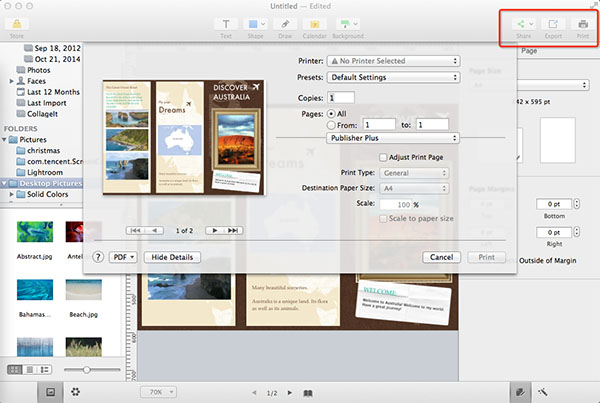Open the Store icon
Image resolution: width=600 pixels, height=403 pixels.
[x=17, y=23]
